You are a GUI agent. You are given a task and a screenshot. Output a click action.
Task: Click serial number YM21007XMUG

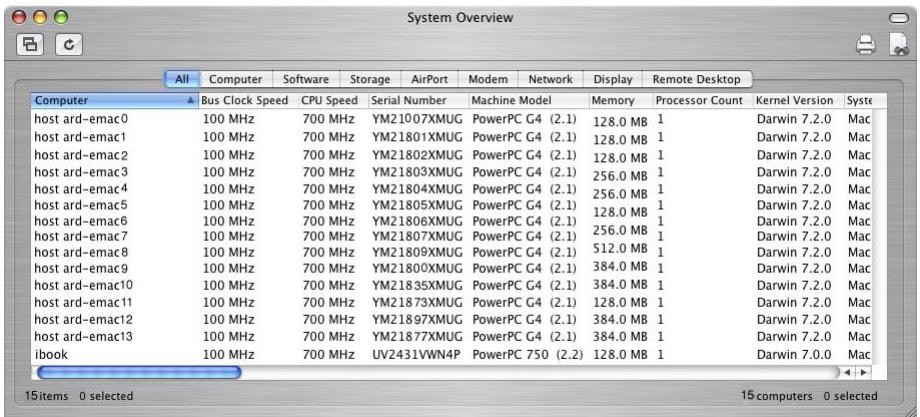coord(417,119)
